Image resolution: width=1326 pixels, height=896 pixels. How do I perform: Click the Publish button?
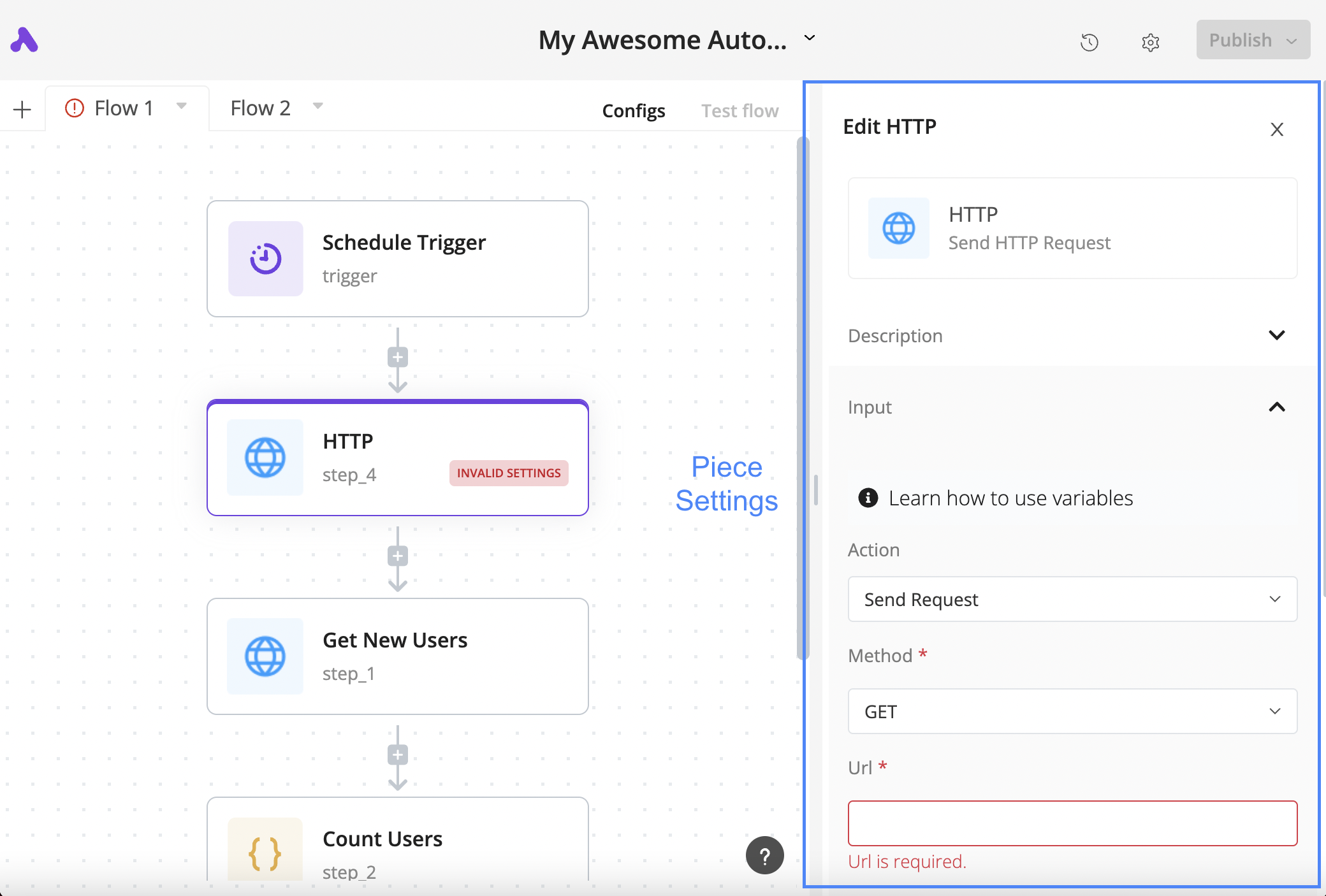1240,40
